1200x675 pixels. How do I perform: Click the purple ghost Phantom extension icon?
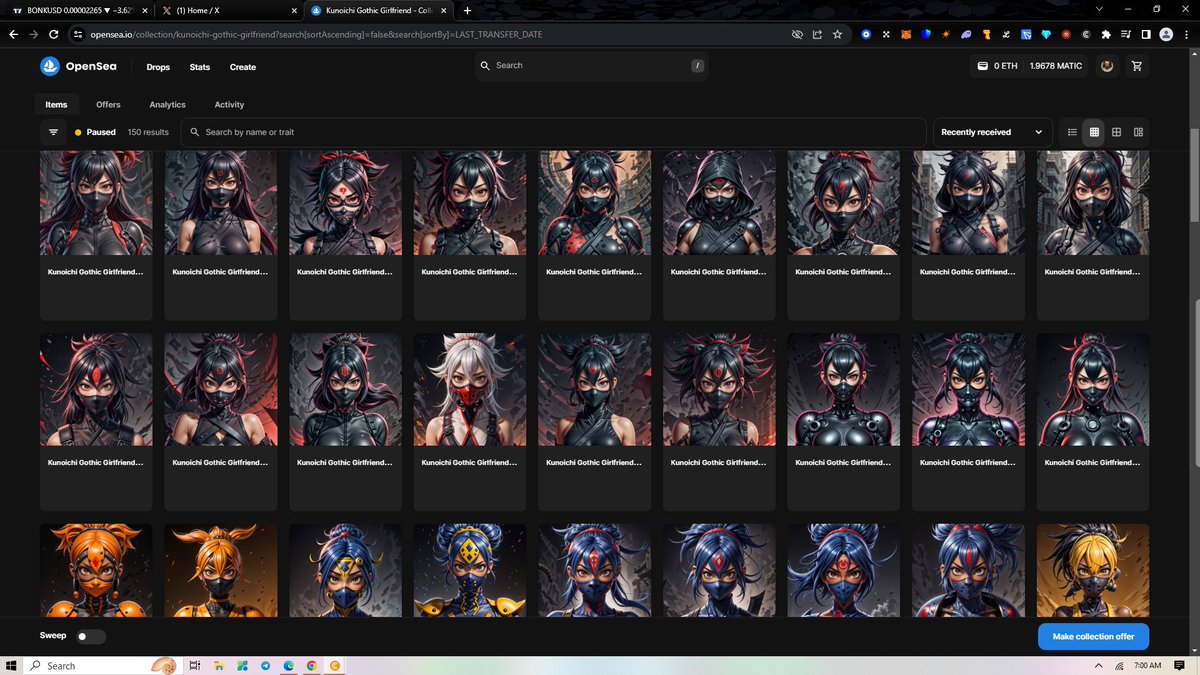coord(966,34)
